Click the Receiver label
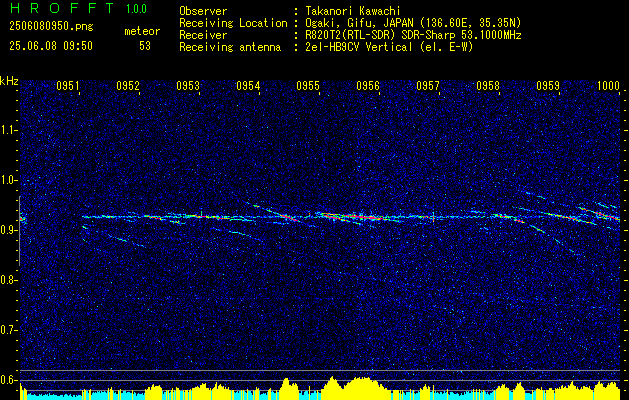The image size is (629, 400). point(203,35)
